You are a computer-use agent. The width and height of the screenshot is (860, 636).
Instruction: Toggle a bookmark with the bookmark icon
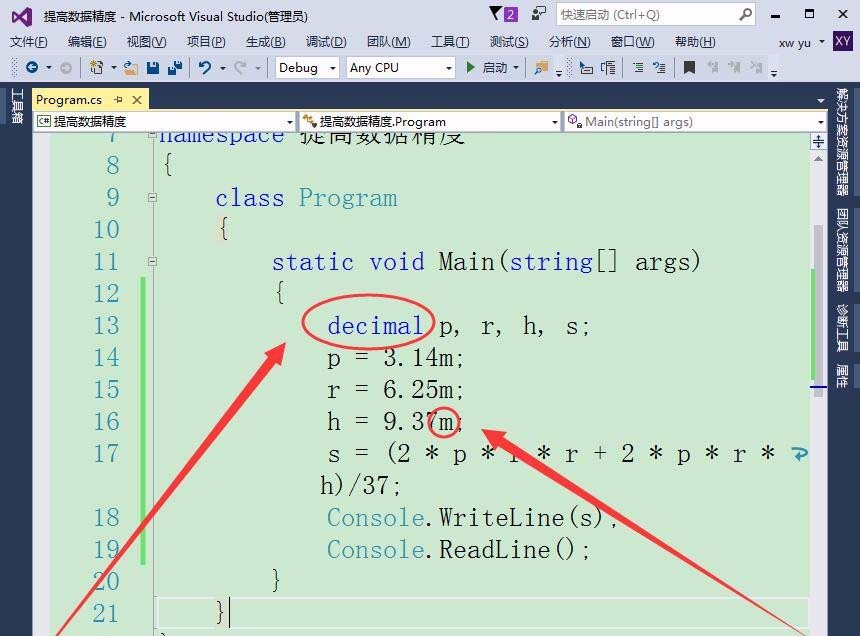[x=687, y=68]
